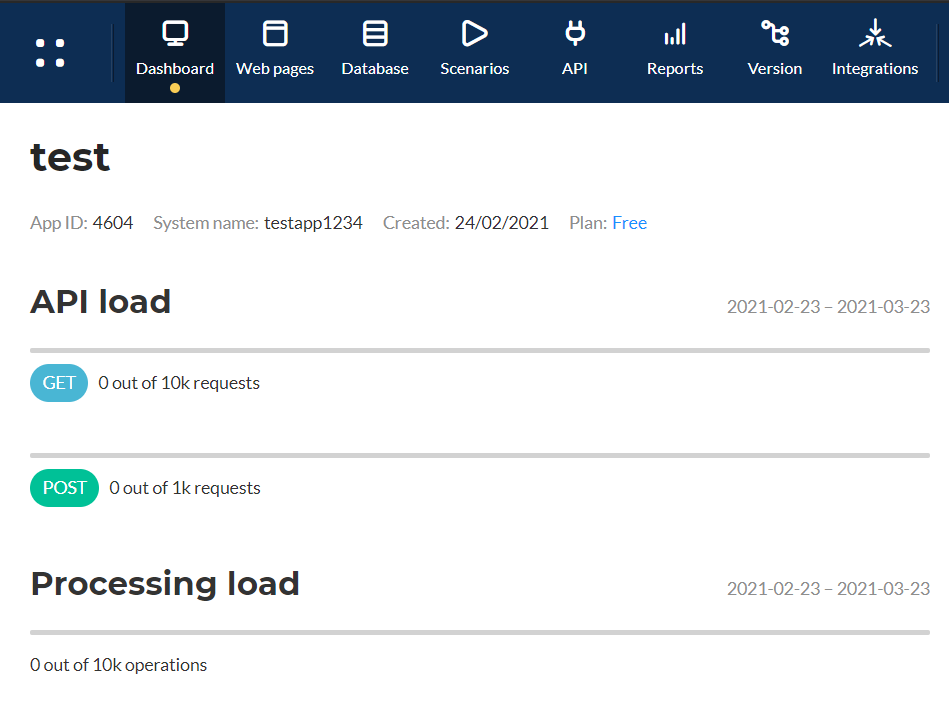Click the blue GET badge
Image resolution: width=949 pixels, height=701 pixels.
coord(59,383)
